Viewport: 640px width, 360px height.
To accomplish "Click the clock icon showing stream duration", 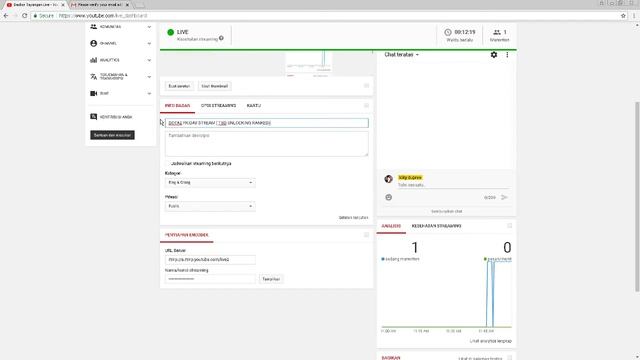I will point(448,32).
